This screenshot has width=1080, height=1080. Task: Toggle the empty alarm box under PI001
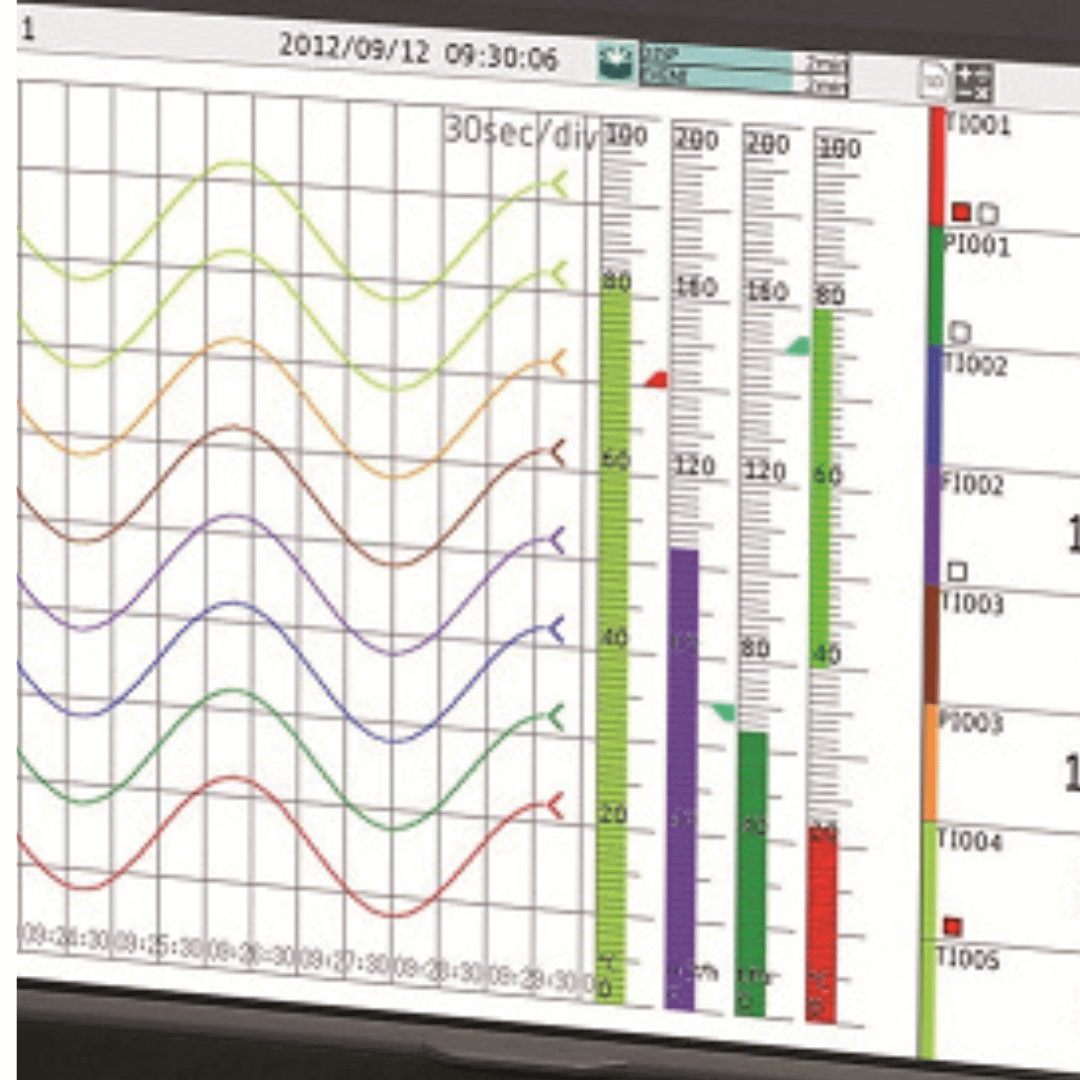pyautogui.click(x=960, y=332)
